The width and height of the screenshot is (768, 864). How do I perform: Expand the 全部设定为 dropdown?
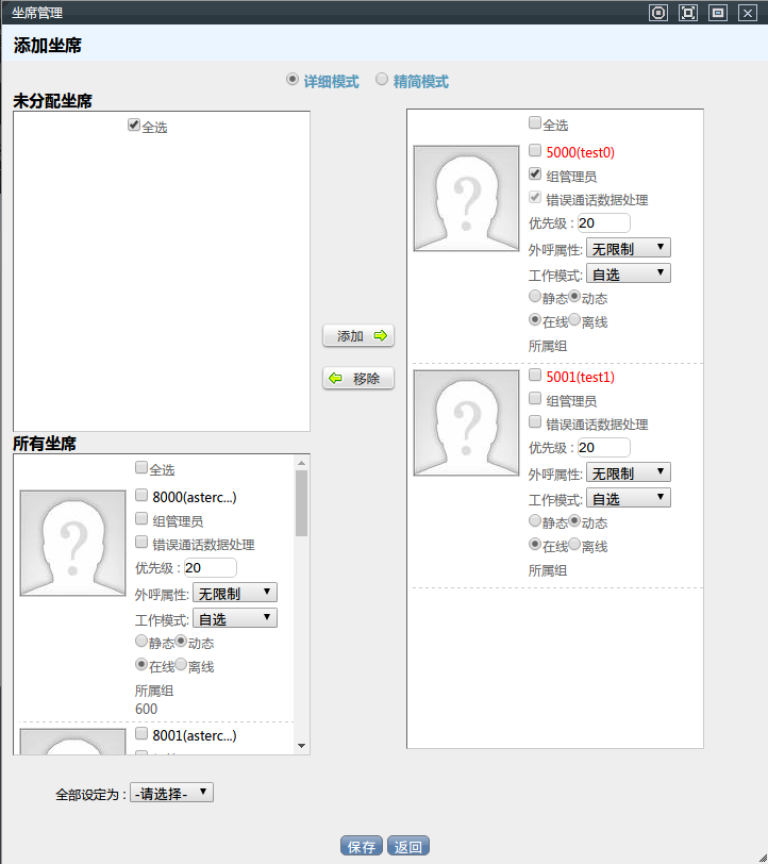173,793
